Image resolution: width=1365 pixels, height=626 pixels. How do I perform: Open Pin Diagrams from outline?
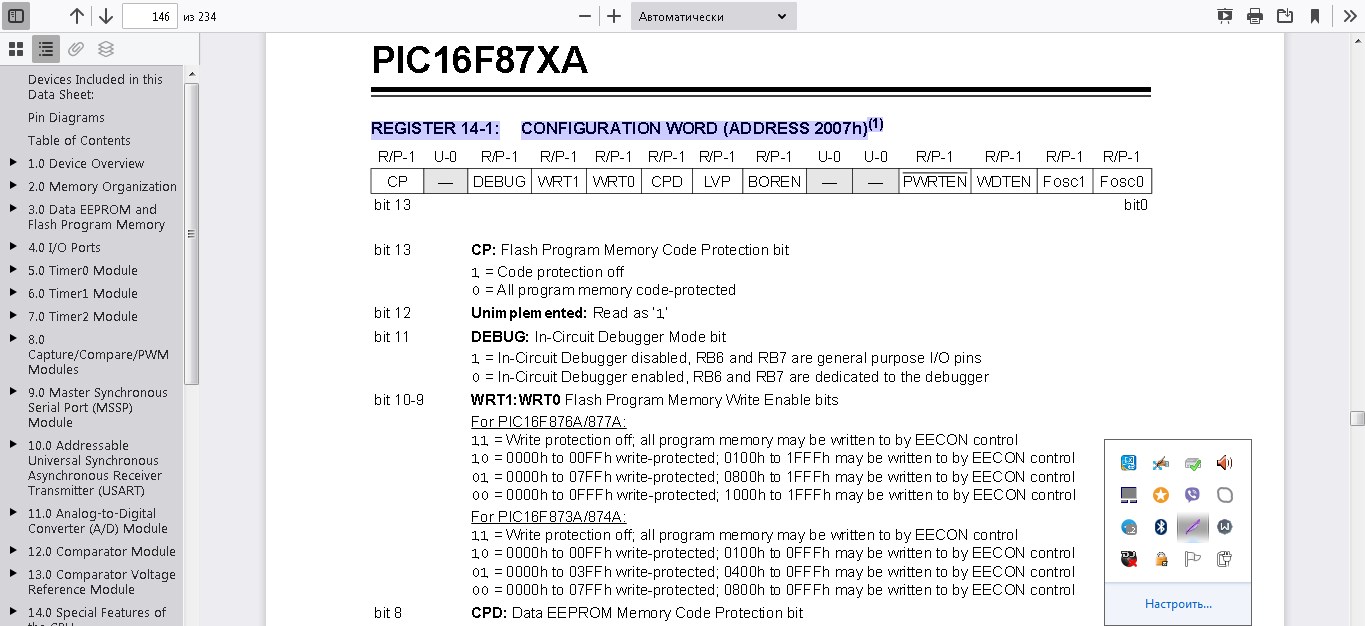coord(66,118)
